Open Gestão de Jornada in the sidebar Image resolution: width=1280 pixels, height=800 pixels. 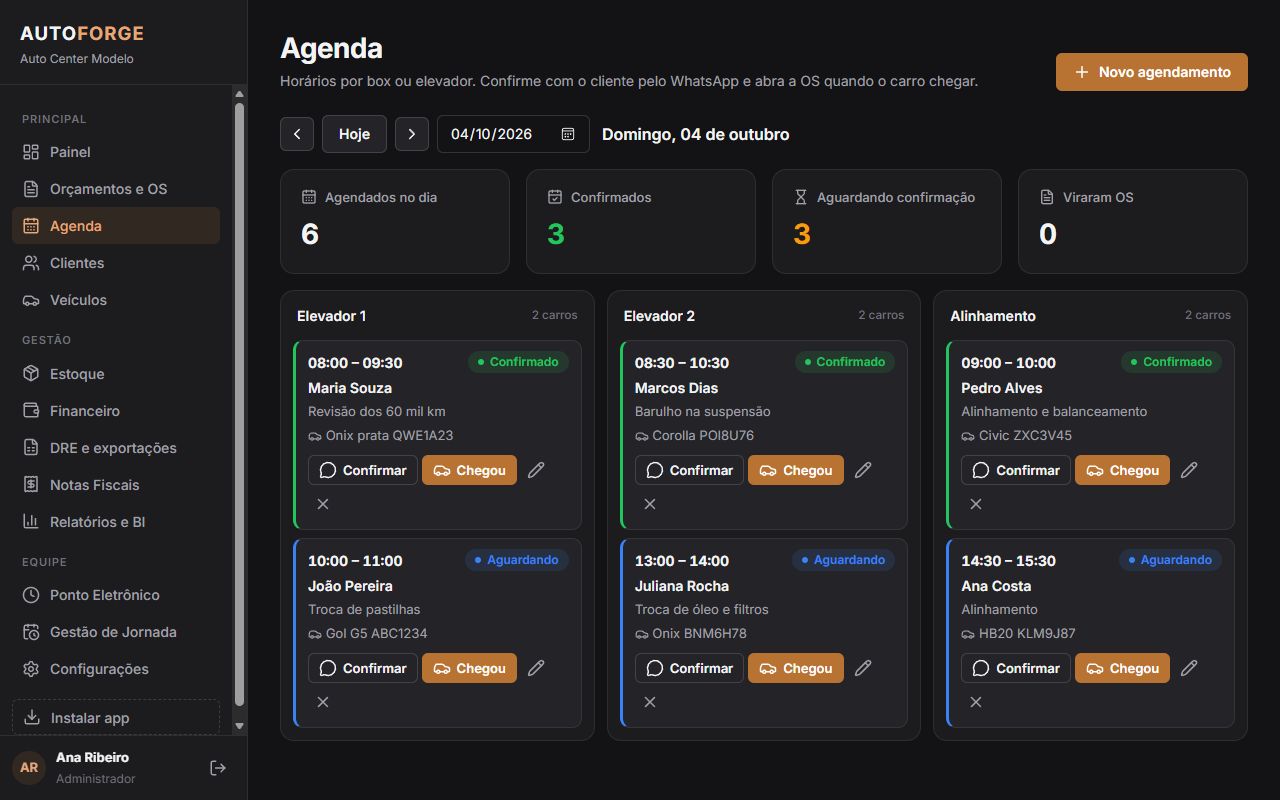coord(116,632)
